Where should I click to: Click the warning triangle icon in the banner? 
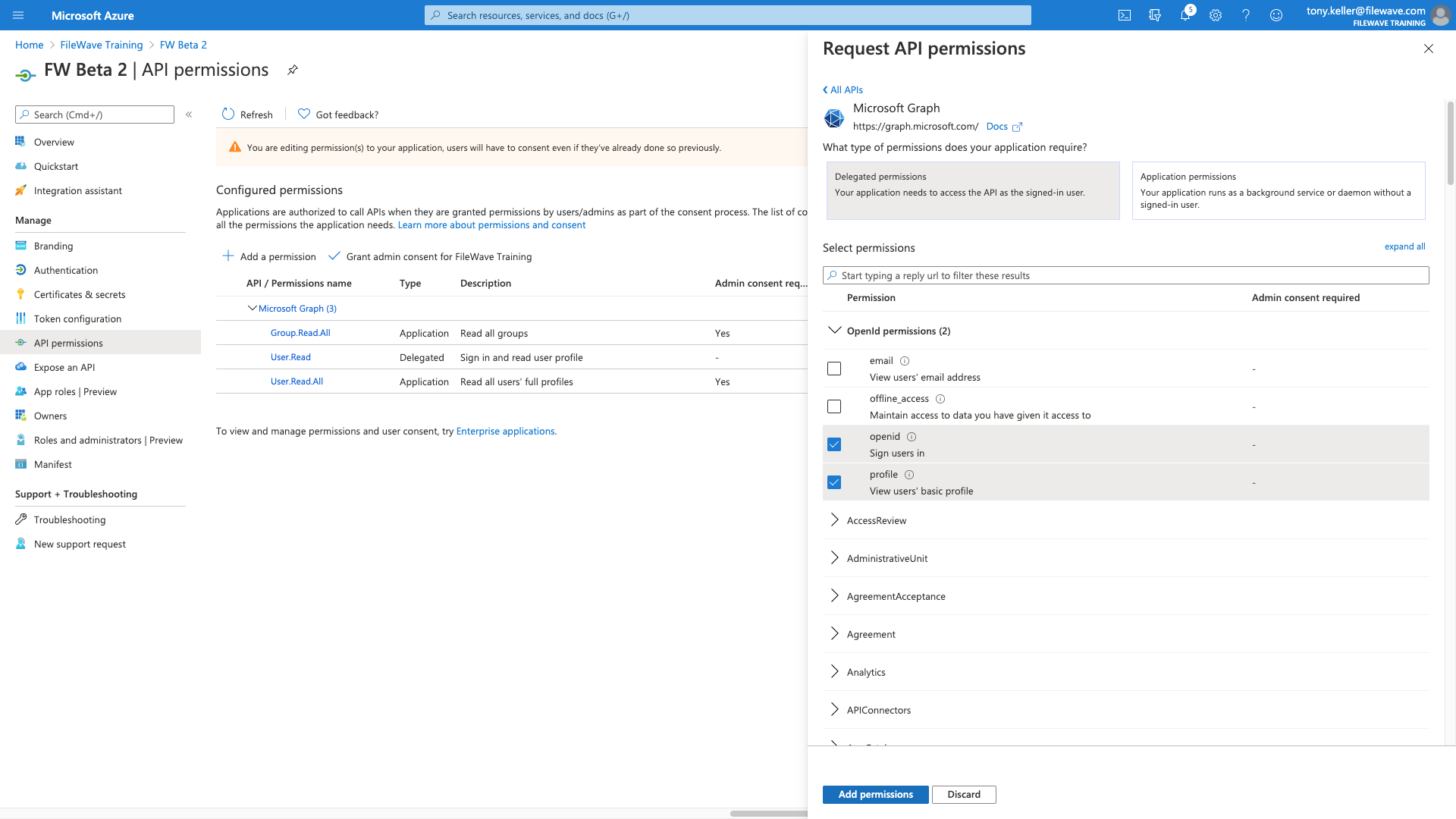[x=235, y=147]
